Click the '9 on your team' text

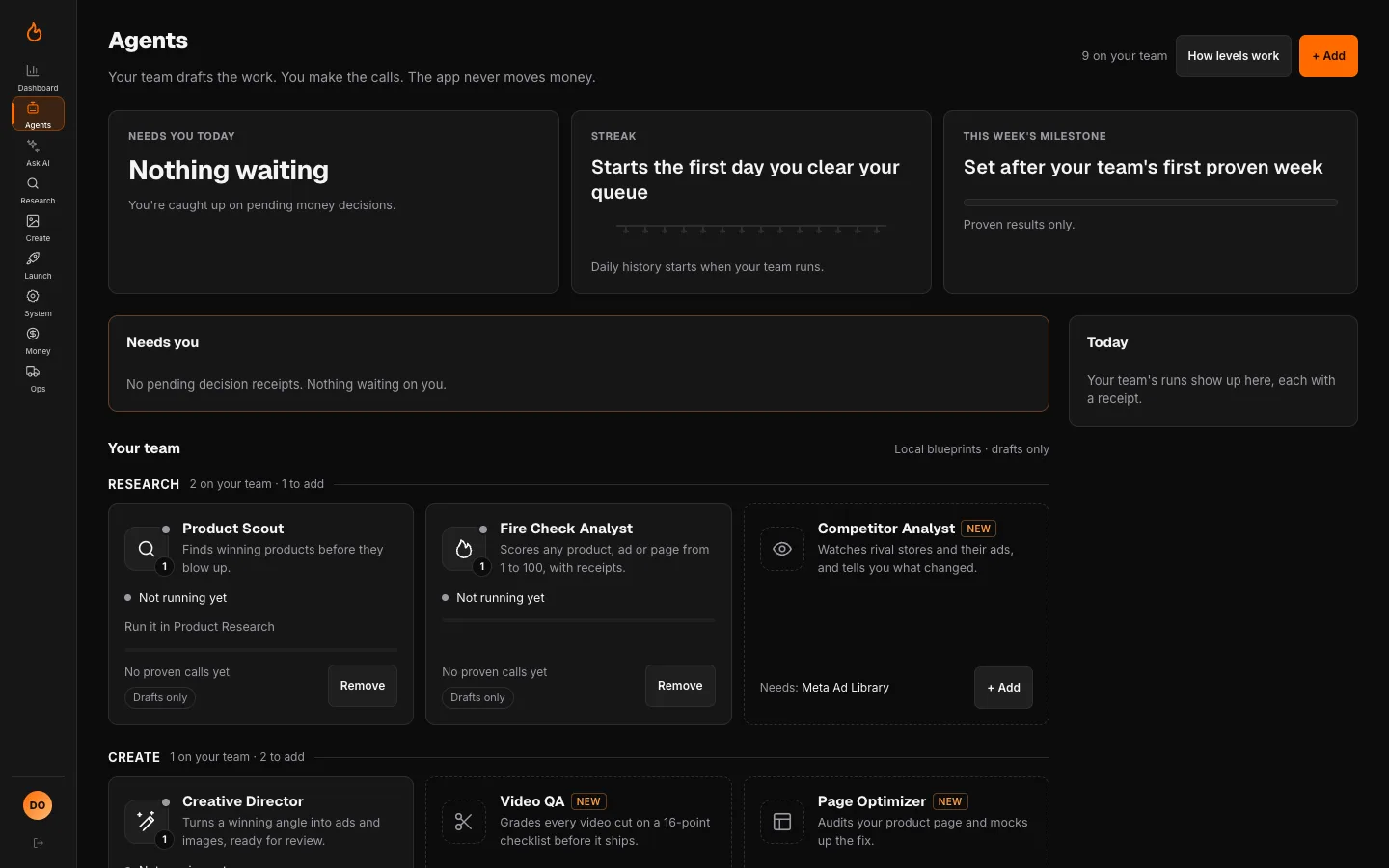(1124, 56)
